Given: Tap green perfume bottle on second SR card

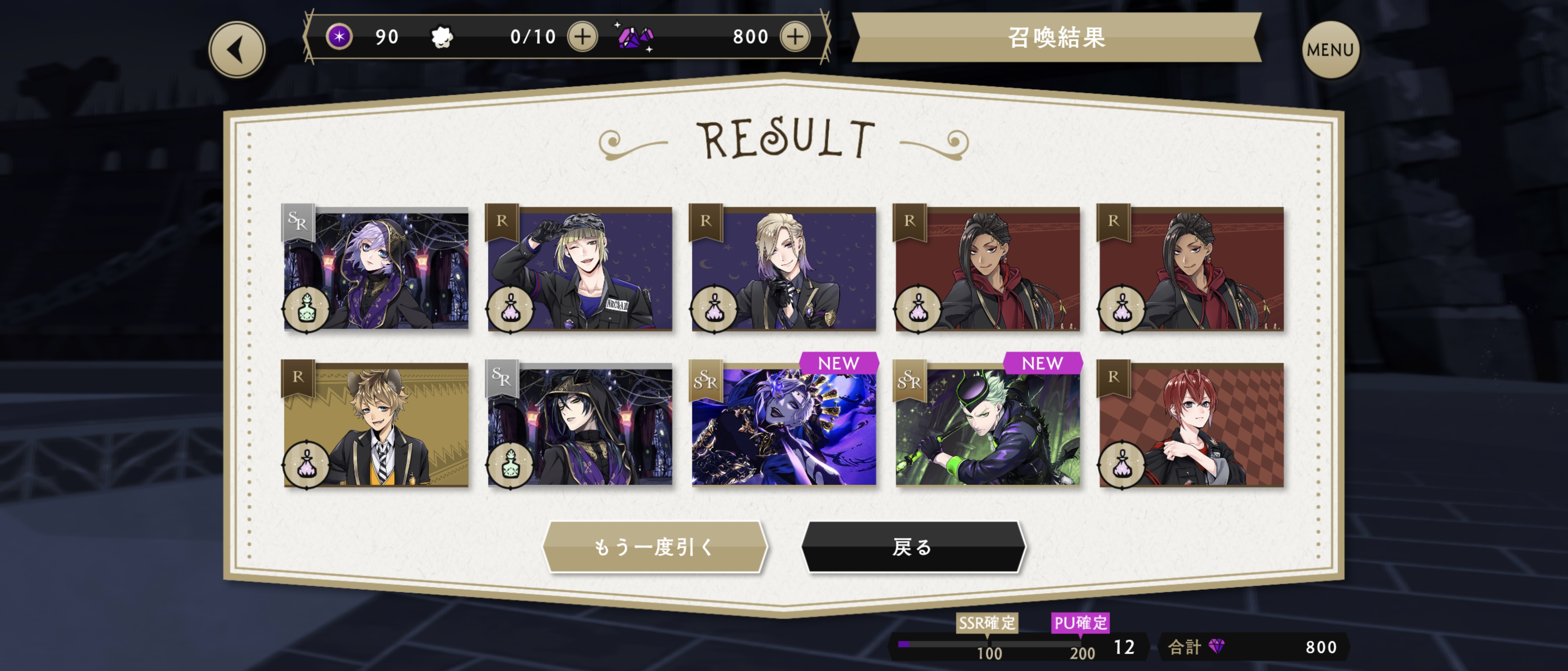Looking at the screenshot, I should [510, 465].
